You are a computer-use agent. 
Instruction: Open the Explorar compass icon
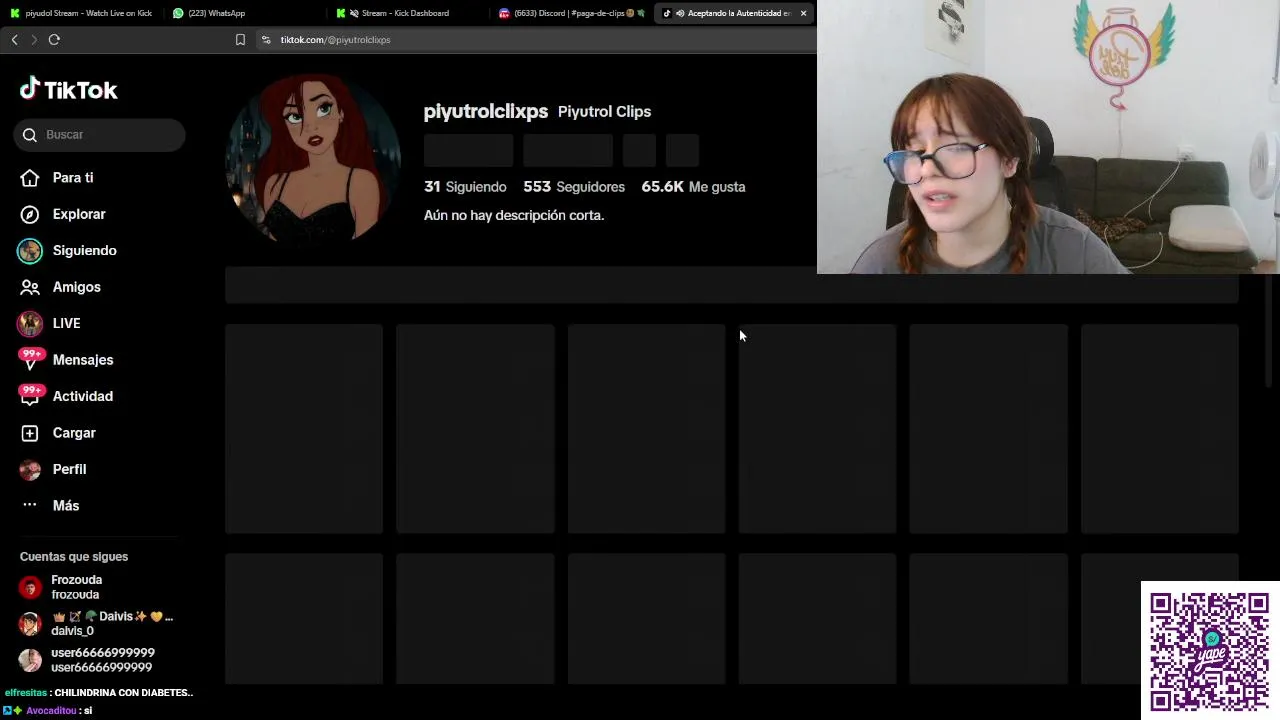(x=30, y=214)
